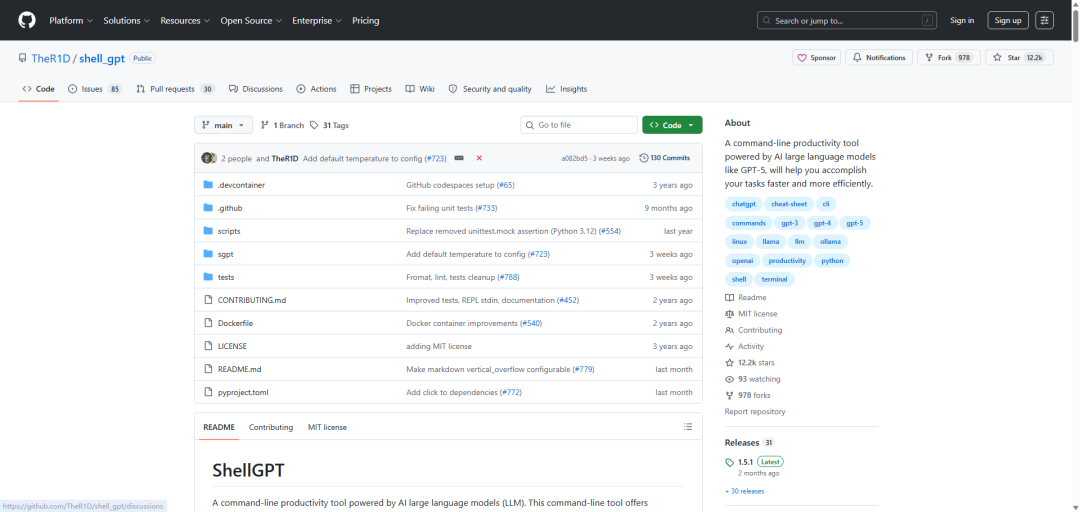Expand the Open Source menu
Image resolution: width=1080 pixels, height=512 pixels.
(x=251, y=21)
